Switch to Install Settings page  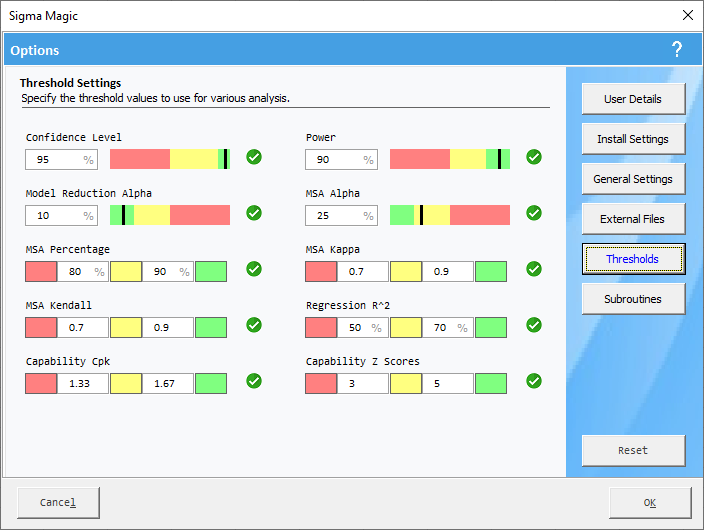tap(633, 139)
